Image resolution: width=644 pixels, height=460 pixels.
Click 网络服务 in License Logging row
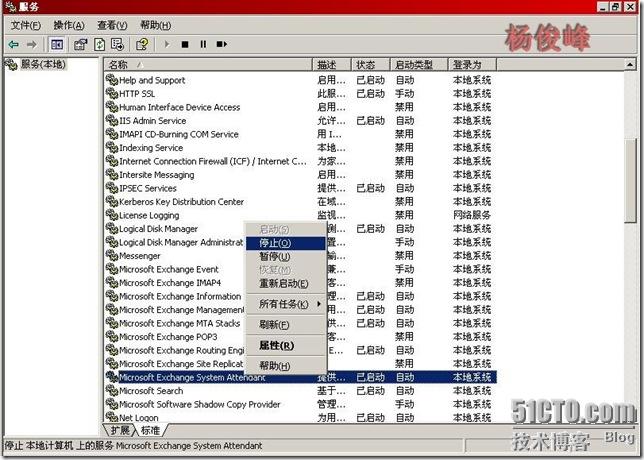pyautogui.click(x=472, y=215)
